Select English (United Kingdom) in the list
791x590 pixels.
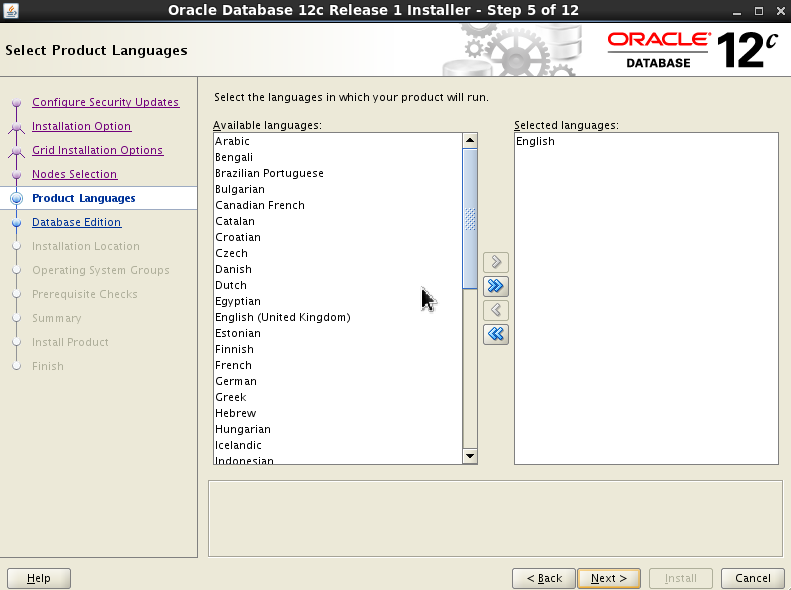(x=337, y=317)
